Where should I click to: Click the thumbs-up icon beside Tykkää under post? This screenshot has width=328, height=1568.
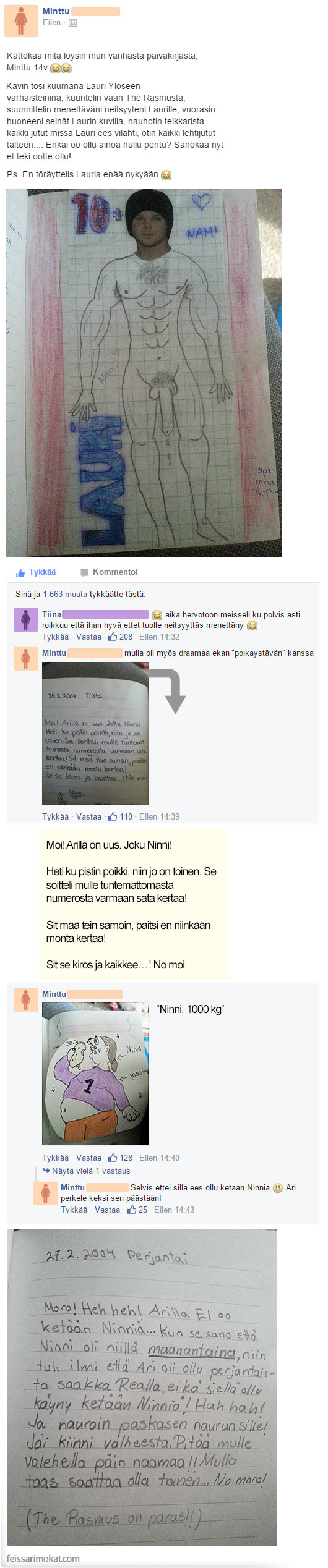click(20, 573)
